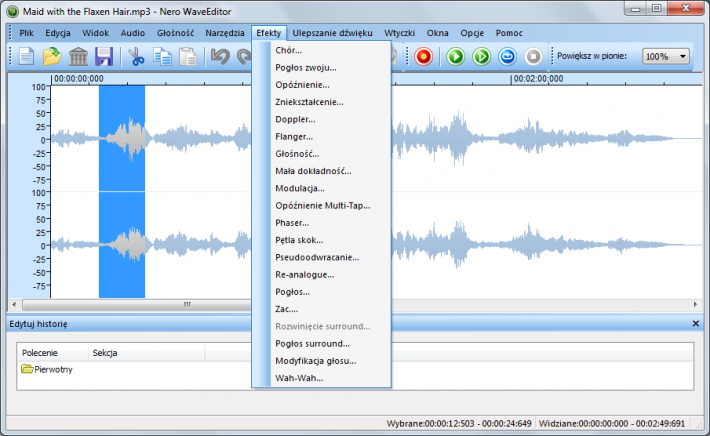Click the left scroll arrow
710x436 pixels.
tap(14, 304)
